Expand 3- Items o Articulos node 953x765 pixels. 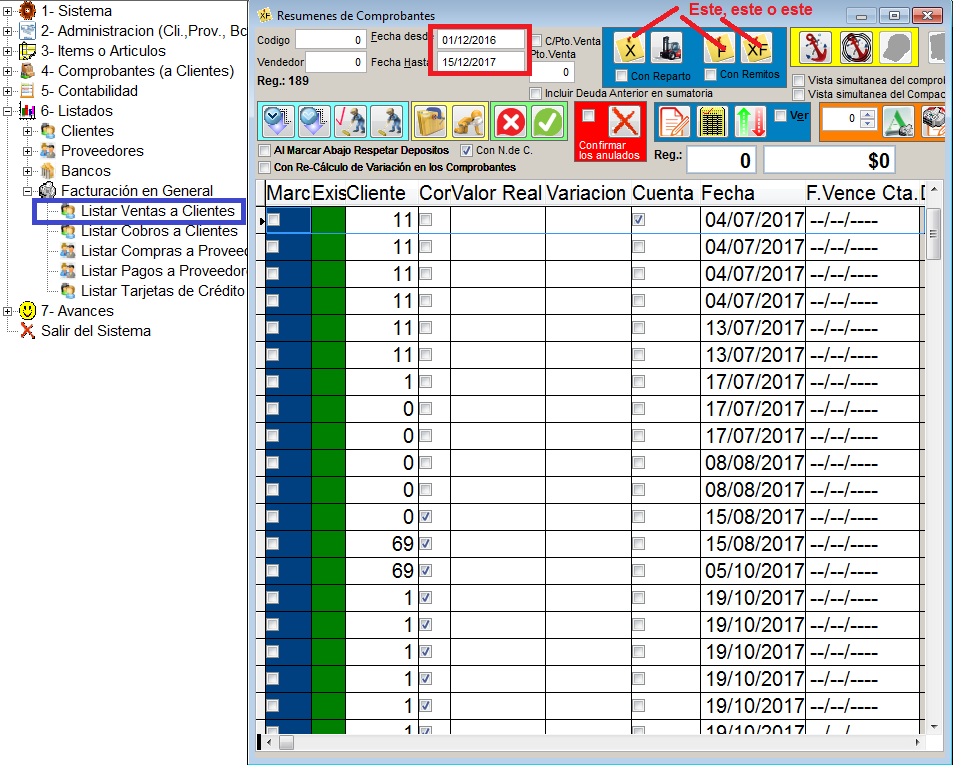click(x=7, y=51)
